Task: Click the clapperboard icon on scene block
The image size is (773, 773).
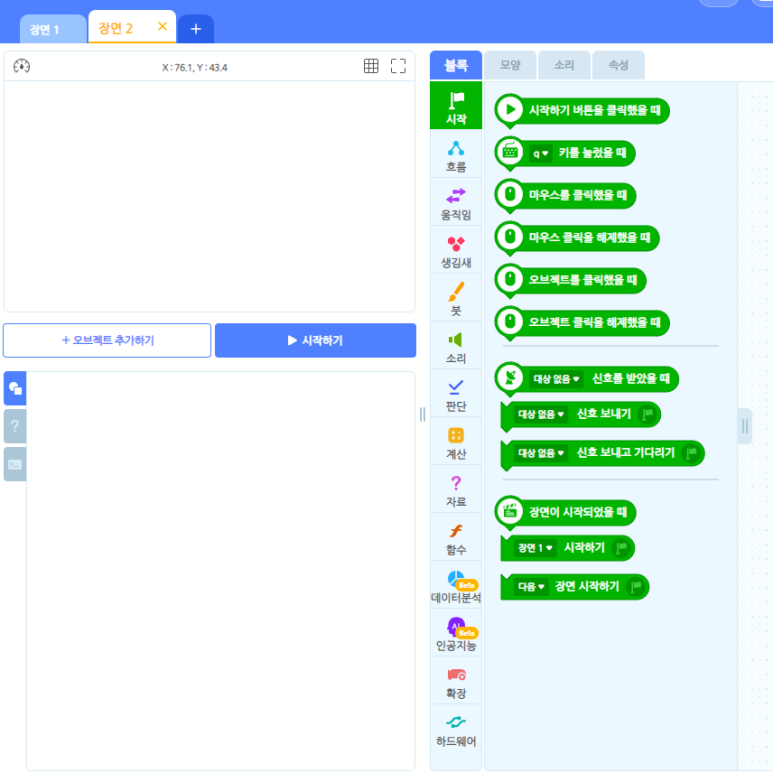Action: 510,511
